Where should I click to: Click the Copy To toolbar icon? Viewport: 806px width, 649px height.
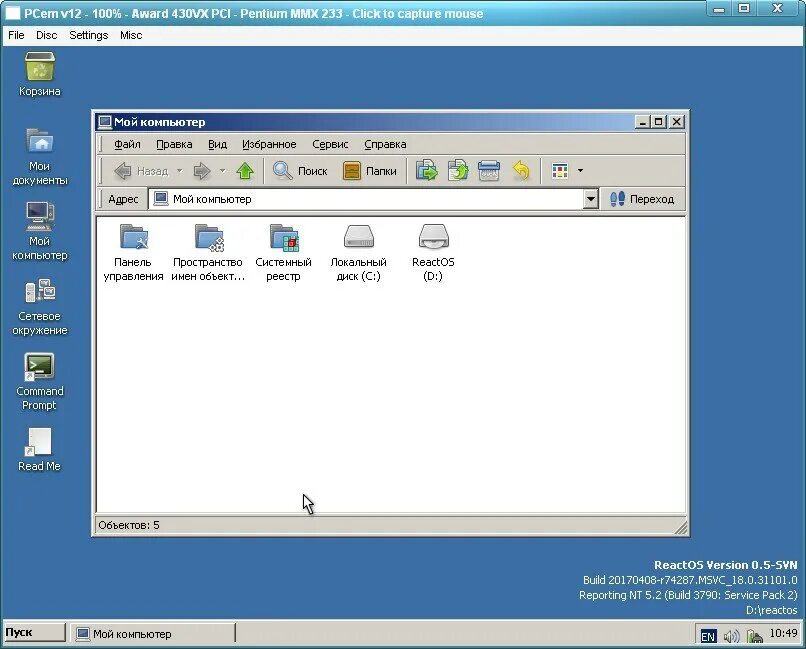click(458, 171)
